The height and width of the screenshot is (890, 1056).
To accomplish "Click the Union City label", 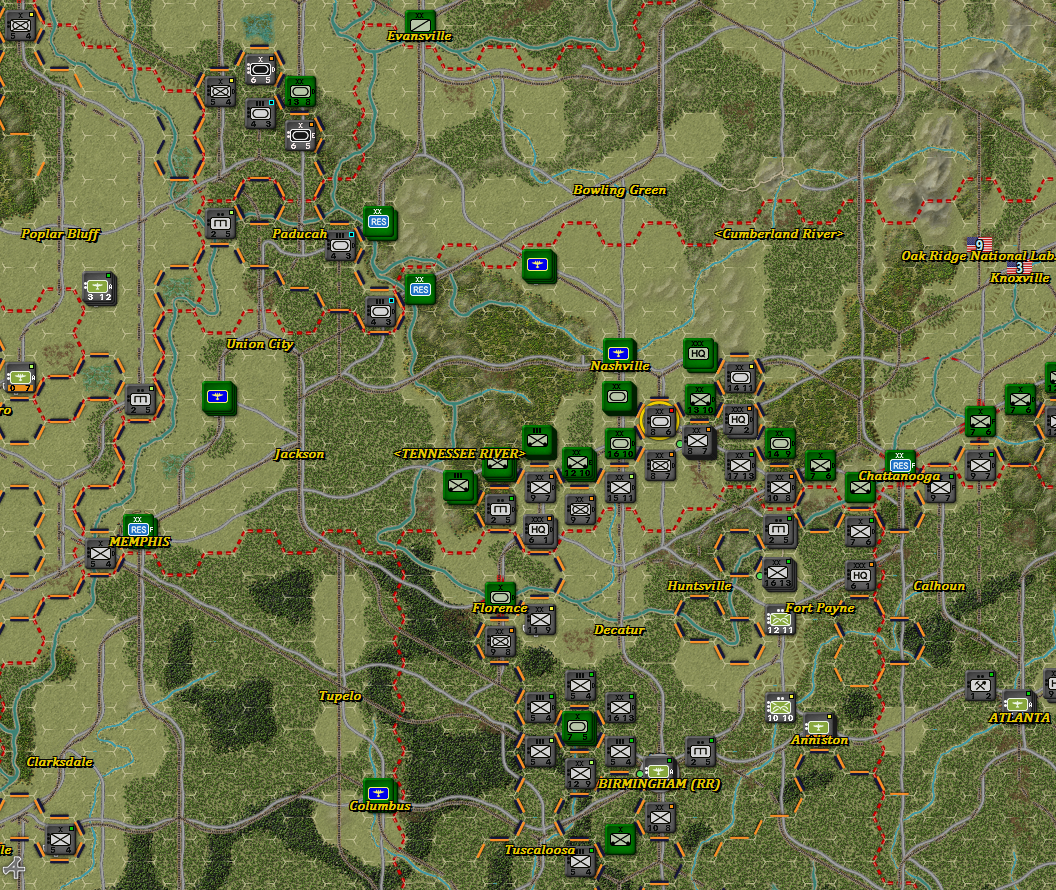I will (x=259, y=344).
